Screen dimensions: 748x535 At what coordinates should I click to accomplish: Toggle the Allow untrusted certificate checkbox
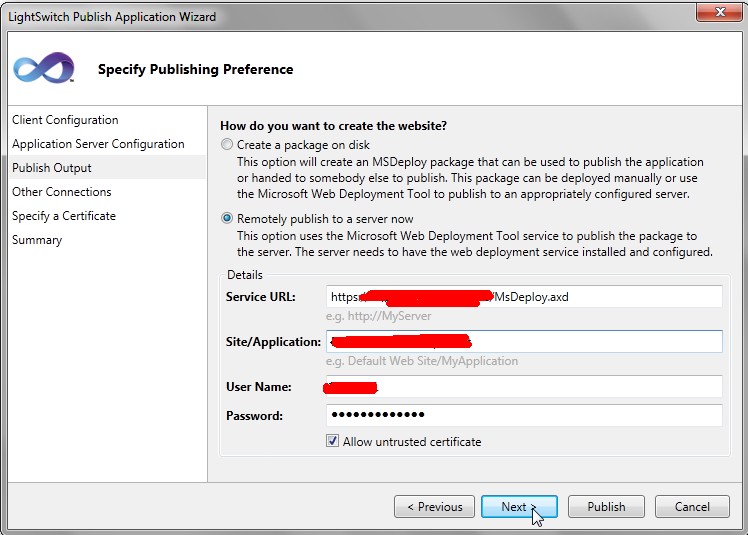click(x=333, y=441)
